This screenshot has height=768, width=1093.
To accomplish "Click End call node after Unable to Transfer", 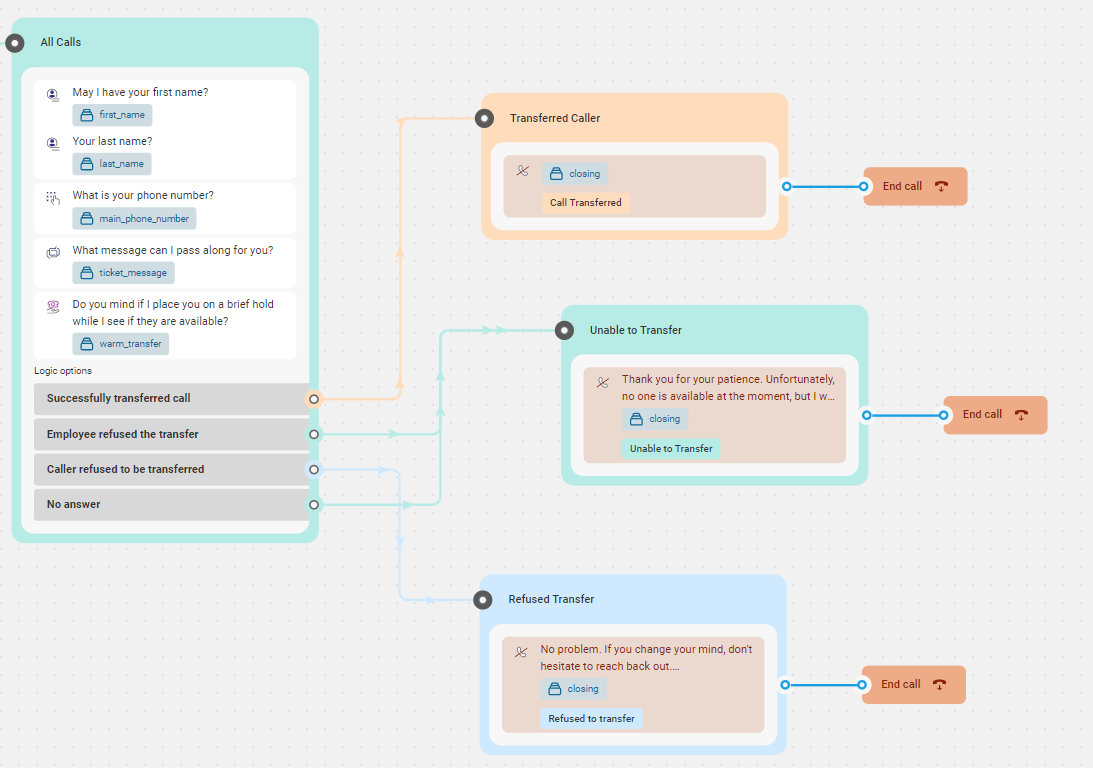I will click(995, 415).
